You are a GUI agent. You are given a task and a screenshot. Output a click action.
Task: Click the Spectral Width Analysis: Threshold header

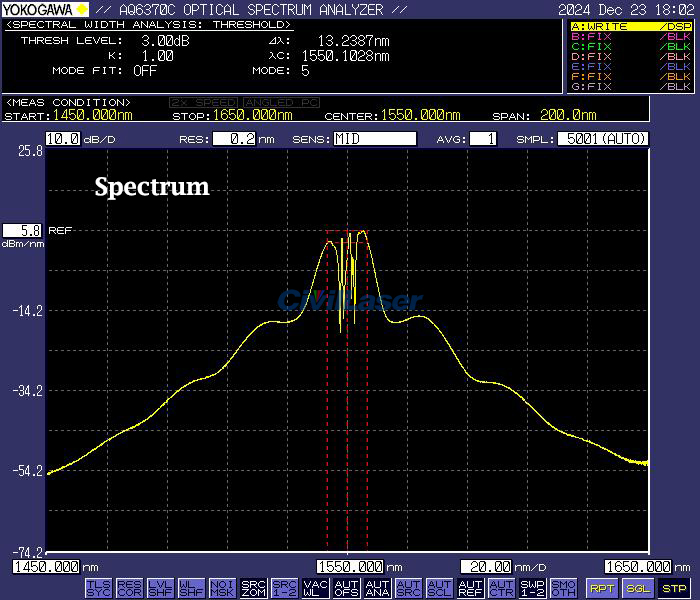click(149, 25)
